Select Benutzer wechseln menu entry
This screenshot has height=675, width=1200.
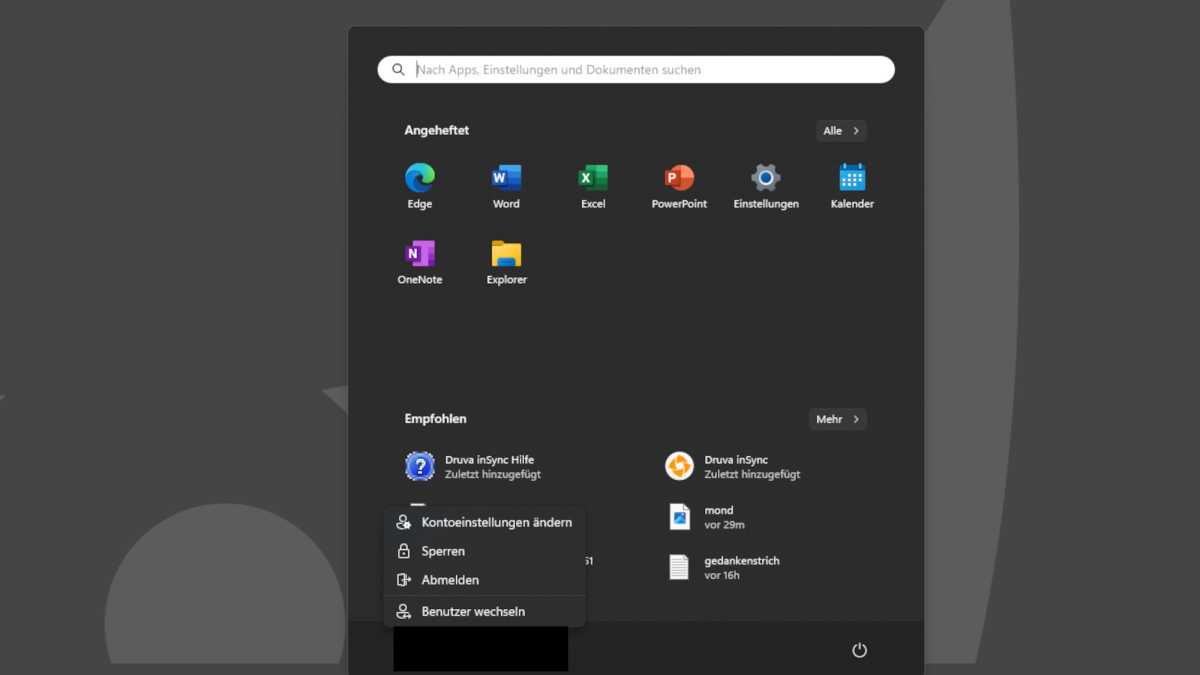coord(485,611)
